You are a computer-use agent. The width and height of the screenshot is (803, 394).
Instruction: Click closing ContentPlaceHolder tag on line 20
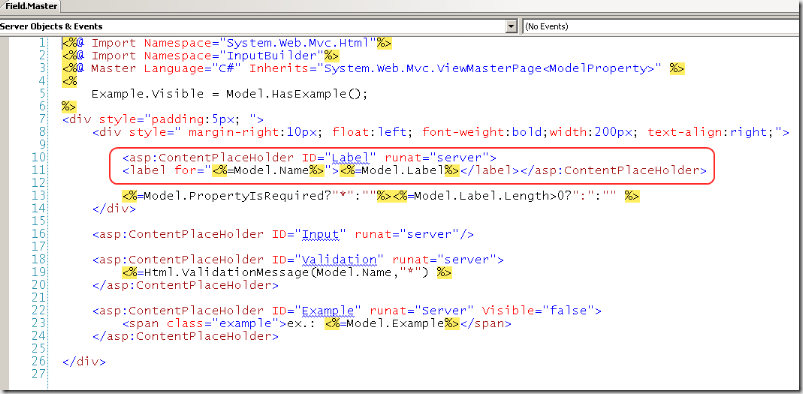pos(186,285)
